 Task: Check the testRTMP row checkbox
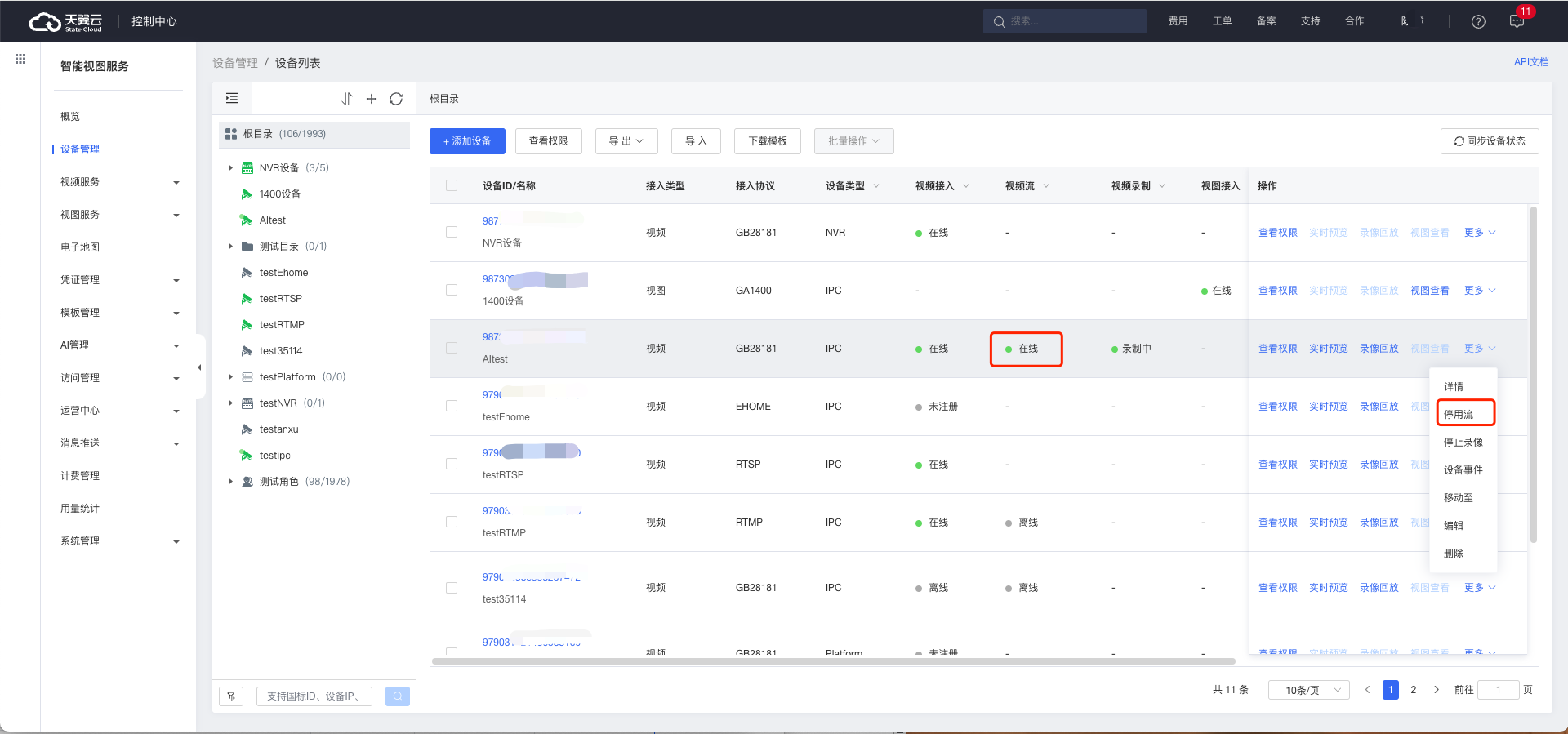click(452, 522)
